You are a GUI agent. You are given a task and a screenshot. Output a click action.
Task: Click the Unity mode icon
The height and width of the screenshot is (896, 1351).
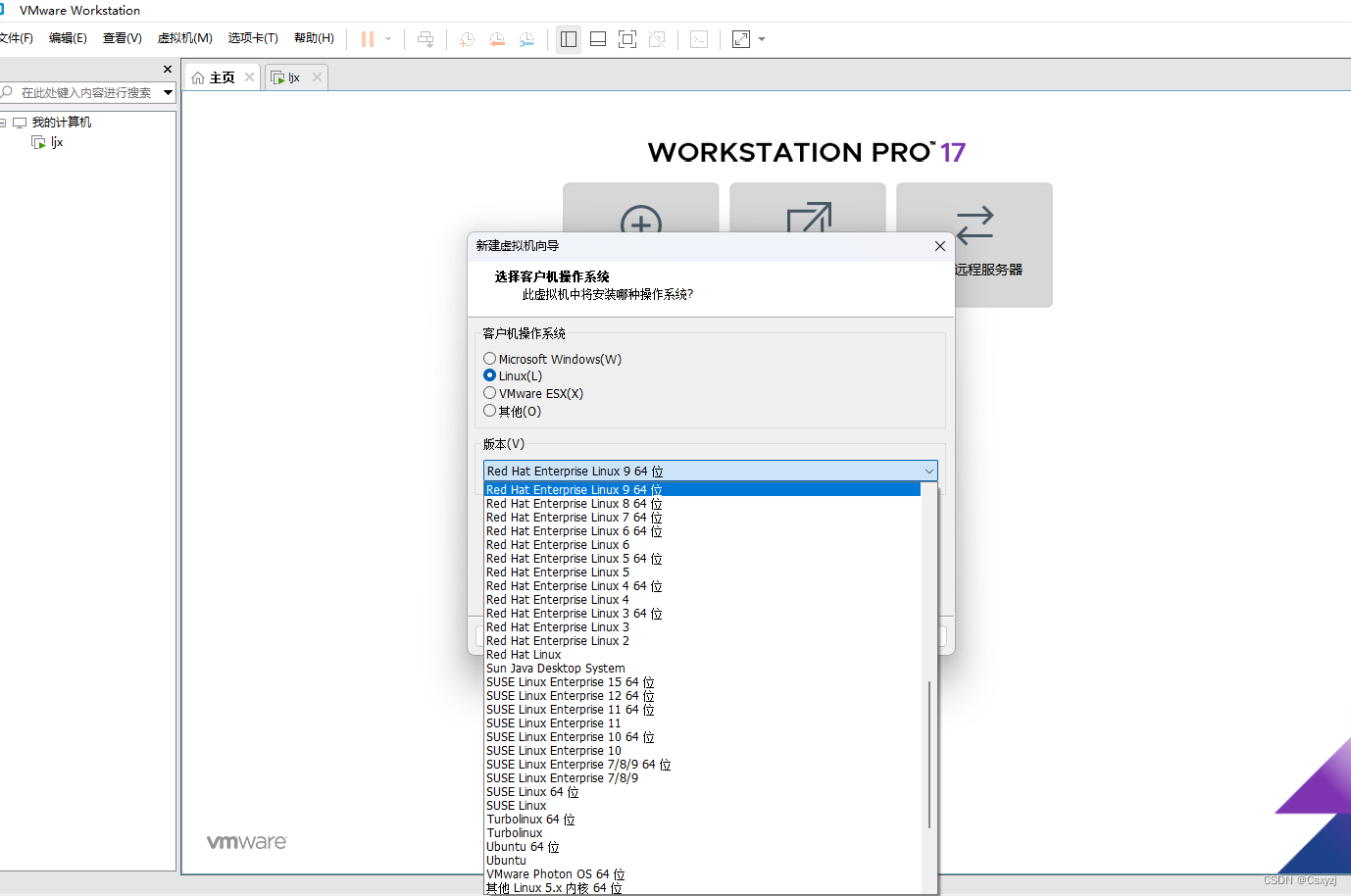pyautogui.click(x=657, y=39)
